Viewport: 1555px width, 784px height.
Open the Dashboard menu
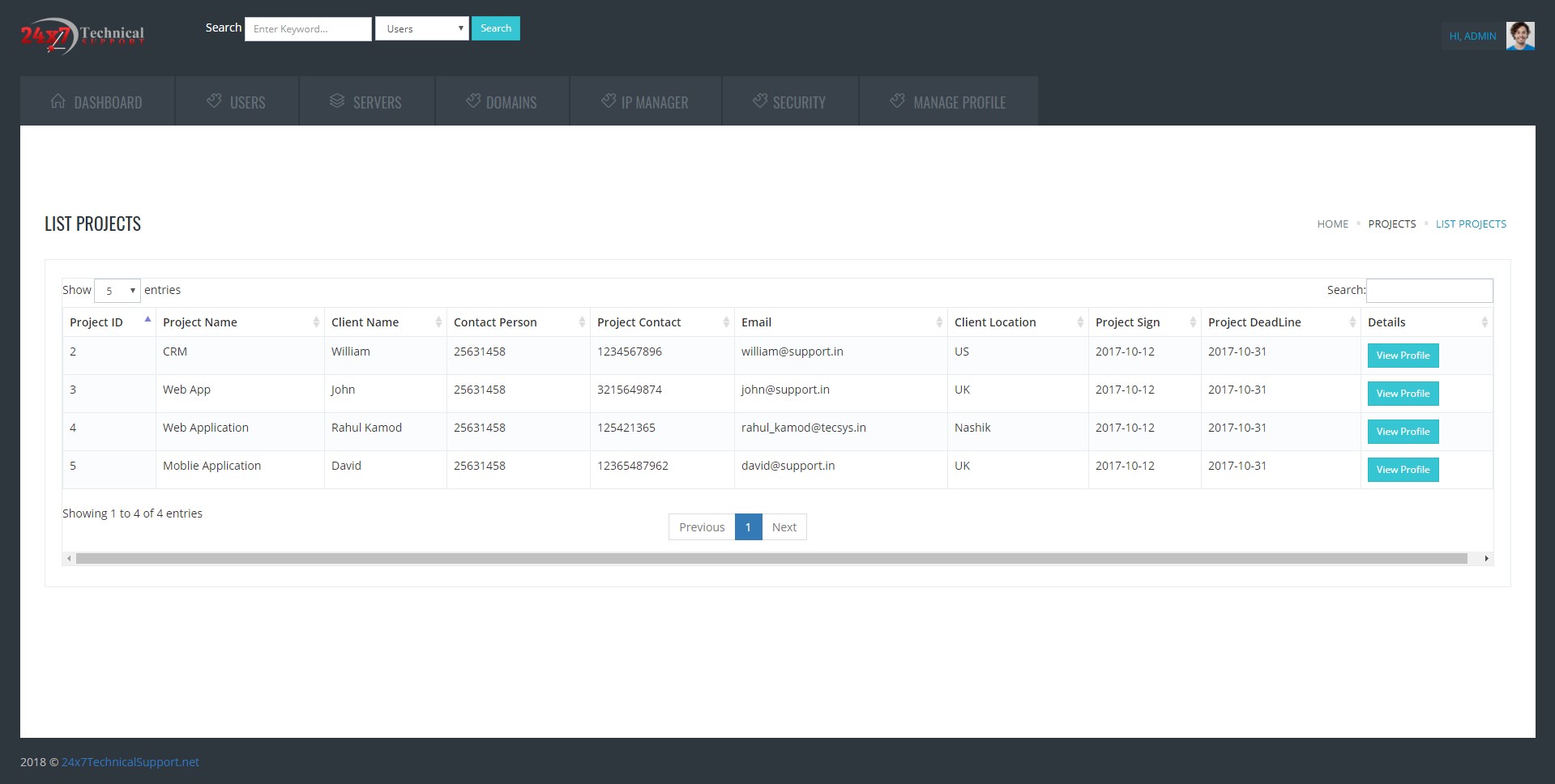(97, 101)
